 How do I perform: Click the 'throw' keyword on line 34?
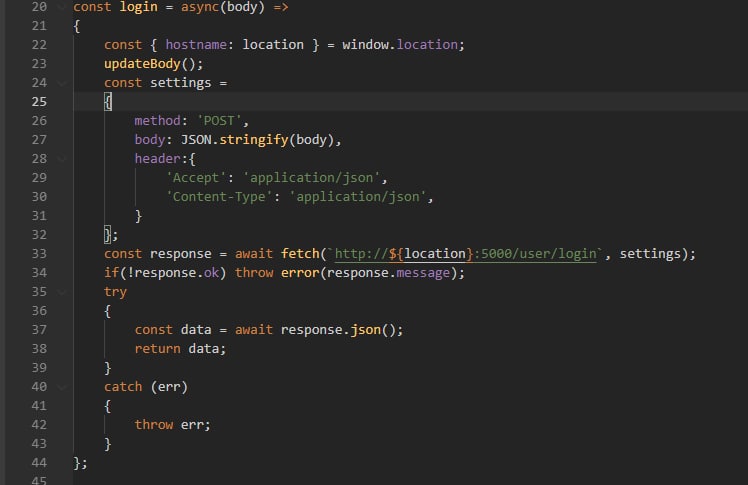coord(254,273)
